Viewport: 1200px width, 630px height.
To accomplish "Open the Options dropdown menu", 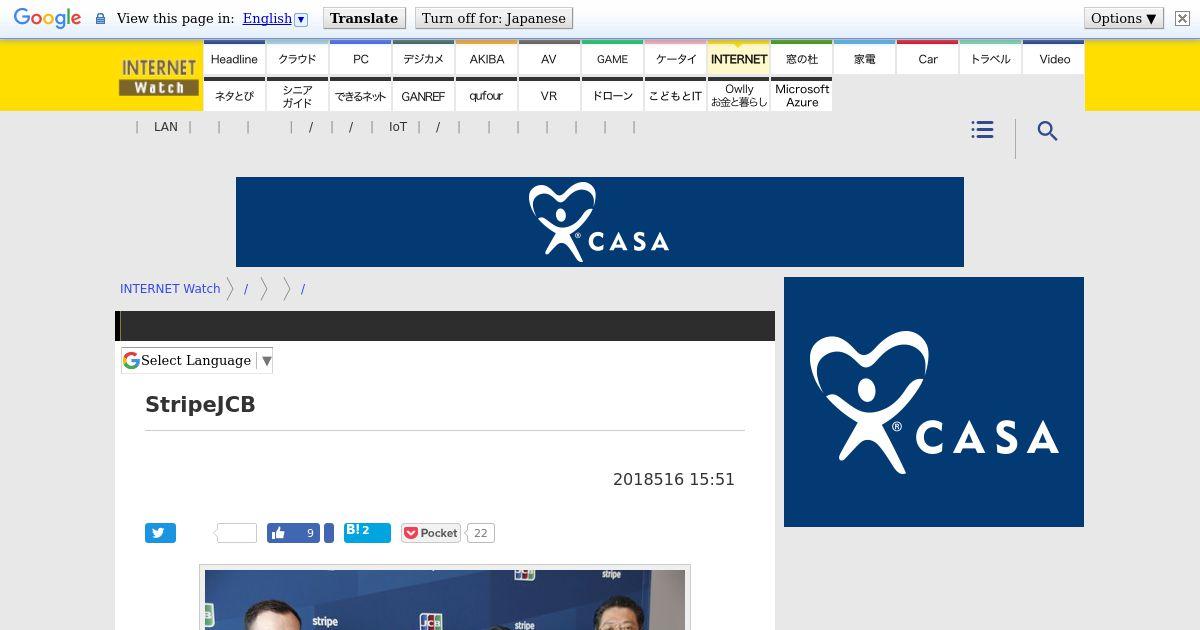I will click(1124, 18).
